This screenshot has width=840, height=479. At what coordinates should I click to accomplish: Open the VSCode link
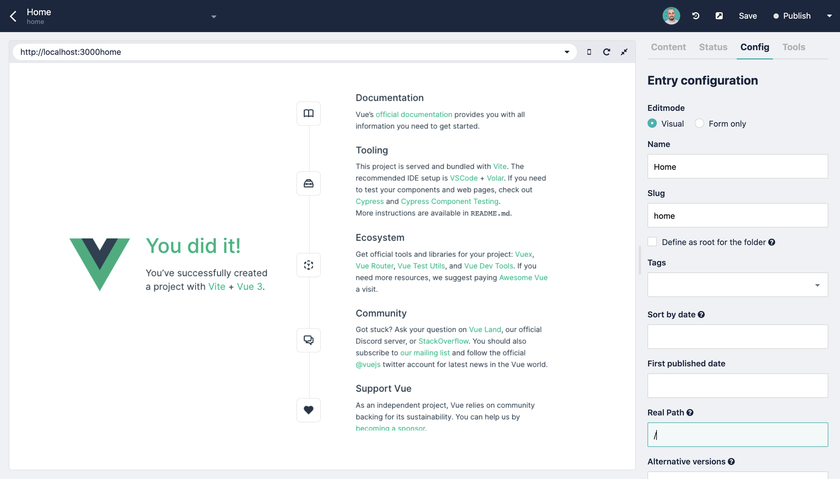tap(463, 178)
